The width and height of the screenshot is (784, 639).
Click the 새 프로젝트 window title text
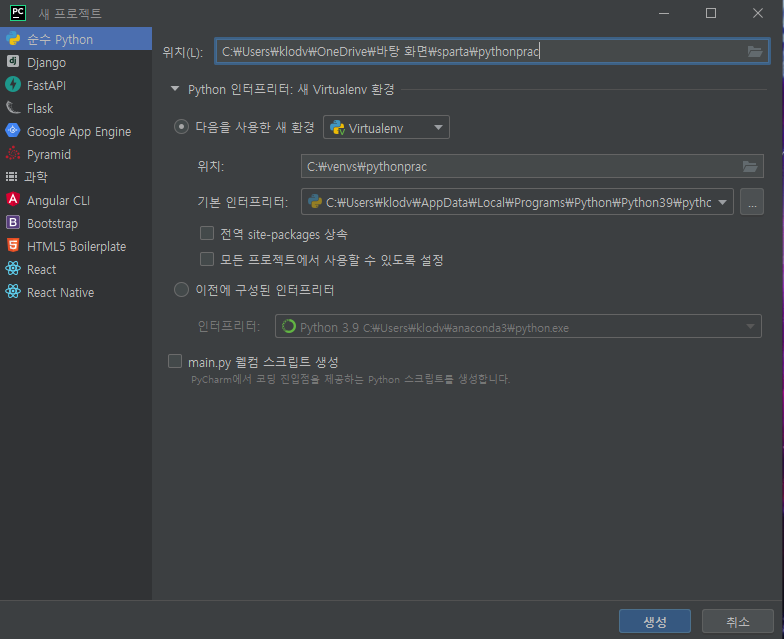pyautogui.click(x=70, y=14)
